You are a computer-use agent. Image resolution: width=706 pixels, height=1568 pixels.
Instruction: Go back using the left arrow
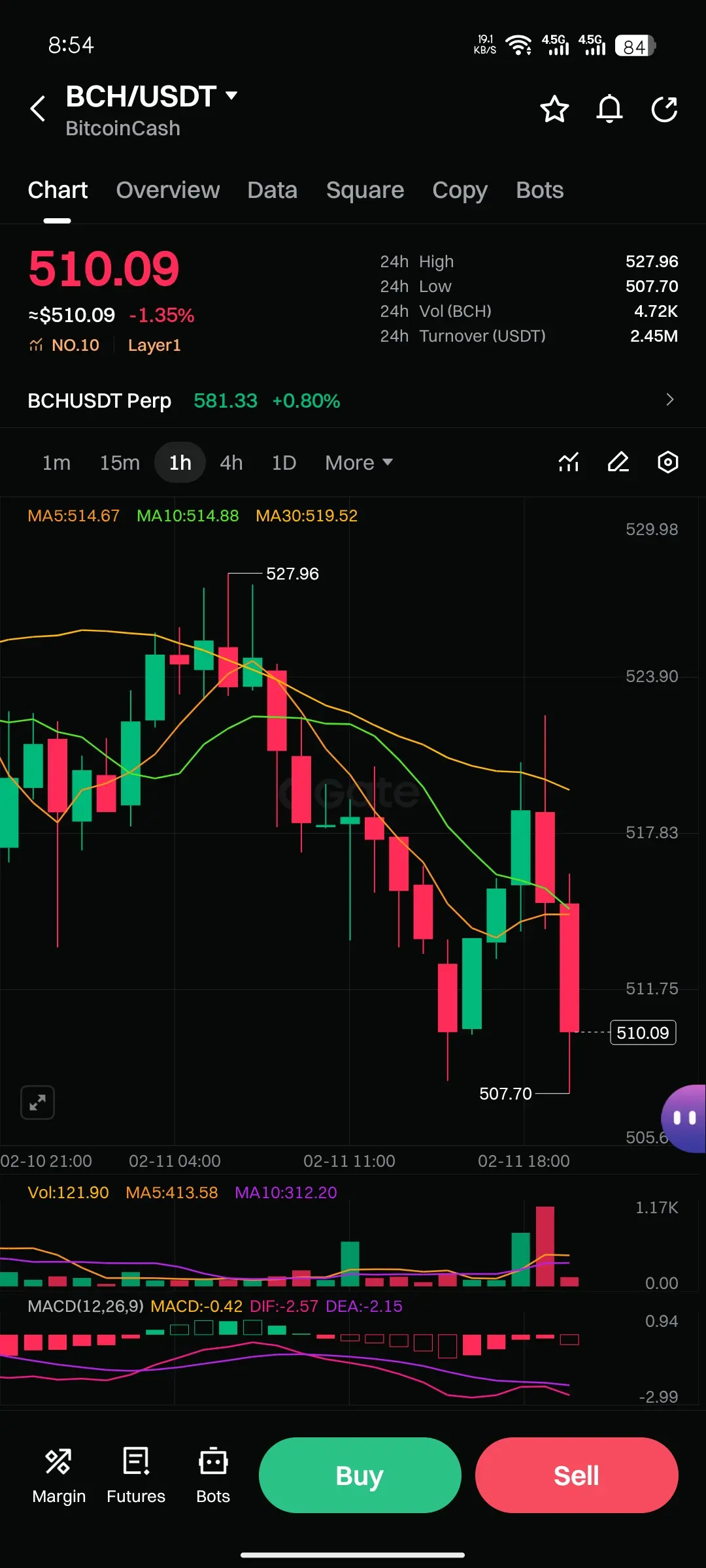coord(39,108)
